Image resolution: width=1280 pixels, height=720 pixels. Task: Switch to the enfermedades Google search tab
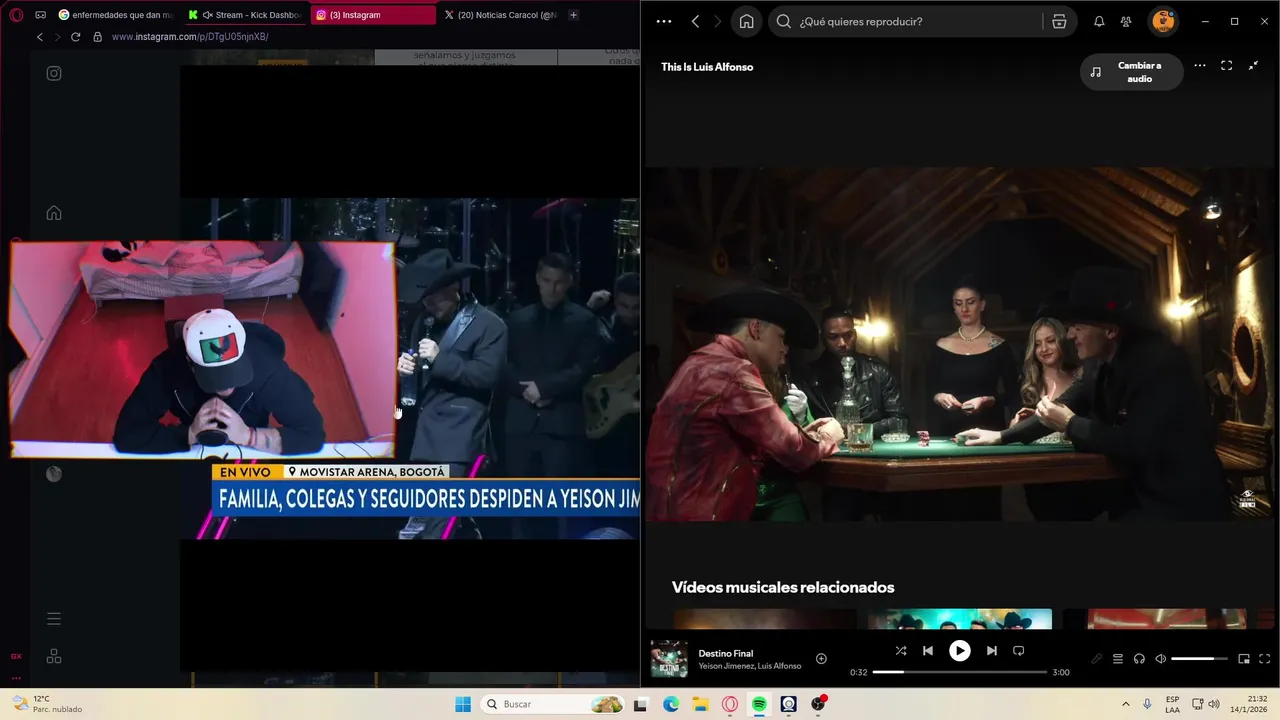[115, 15]
